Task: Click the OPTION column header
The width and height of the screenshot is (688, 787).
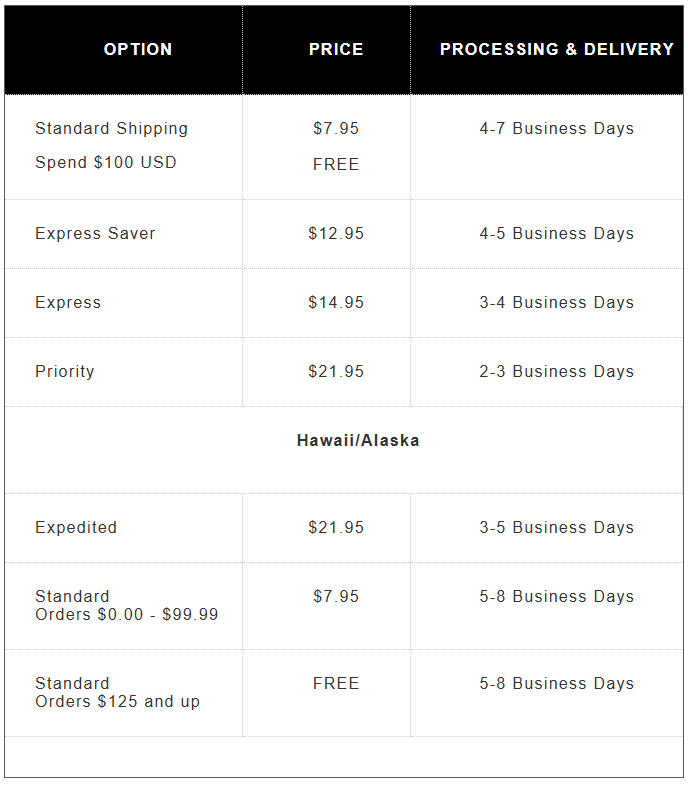Action: 138,49
